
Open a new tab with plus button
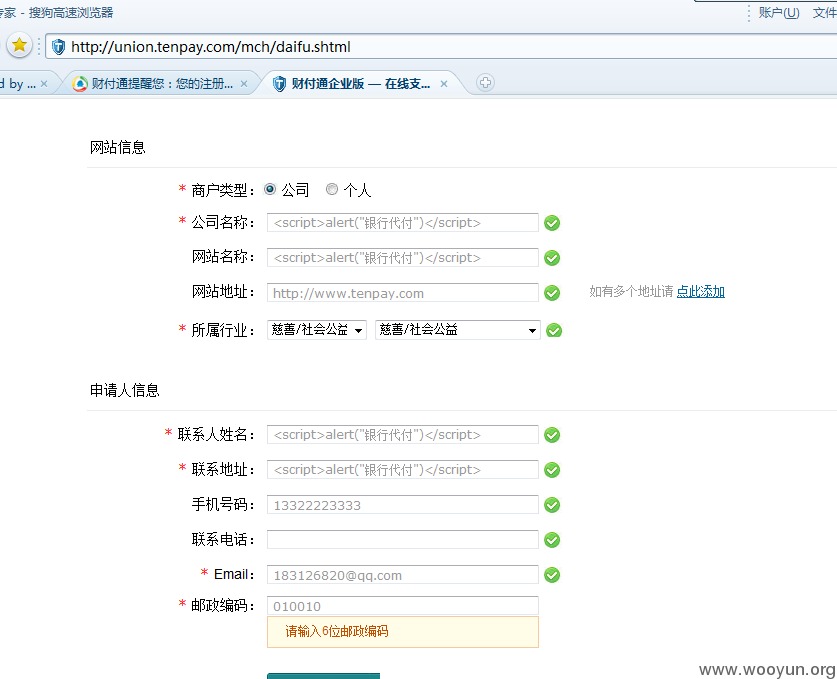(x=485, y=83)
